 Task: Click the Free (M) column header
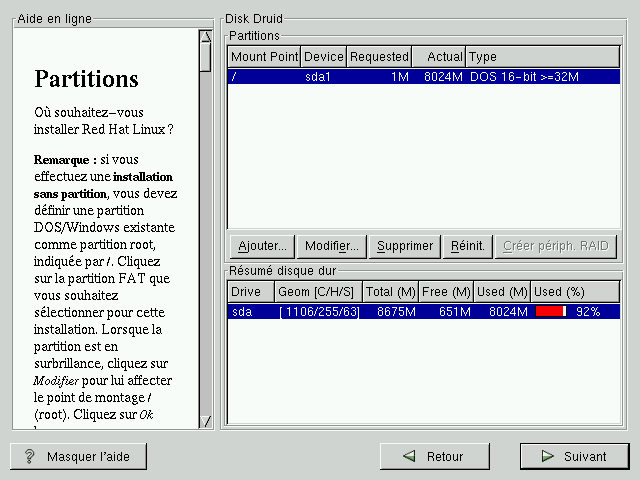[446, 292]
